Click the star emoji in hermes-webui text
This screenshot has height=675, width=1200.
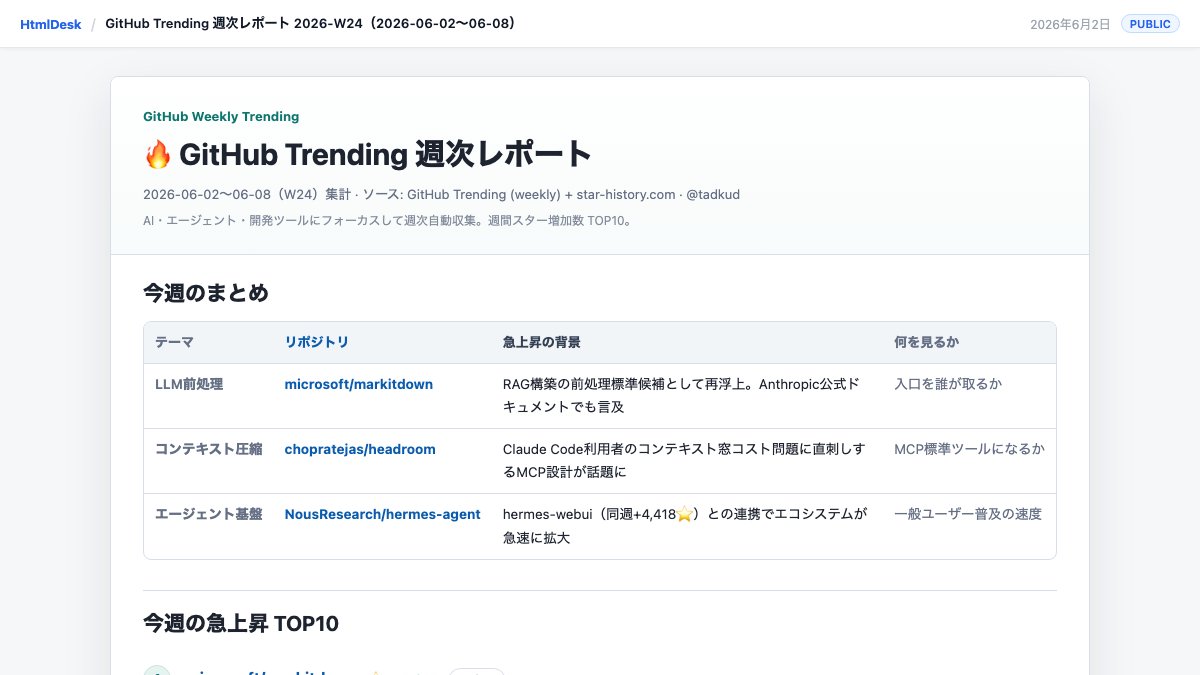pos(685,515)
